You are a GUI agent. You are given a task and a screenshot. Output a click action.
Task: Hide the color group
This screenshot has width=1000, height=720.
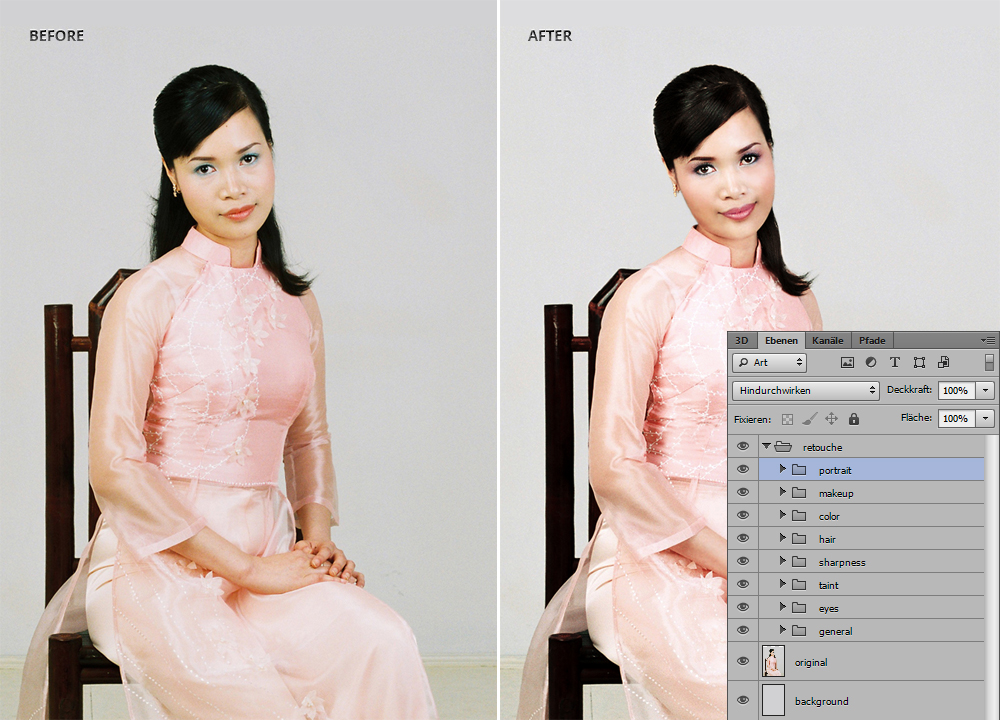[743, 515]
